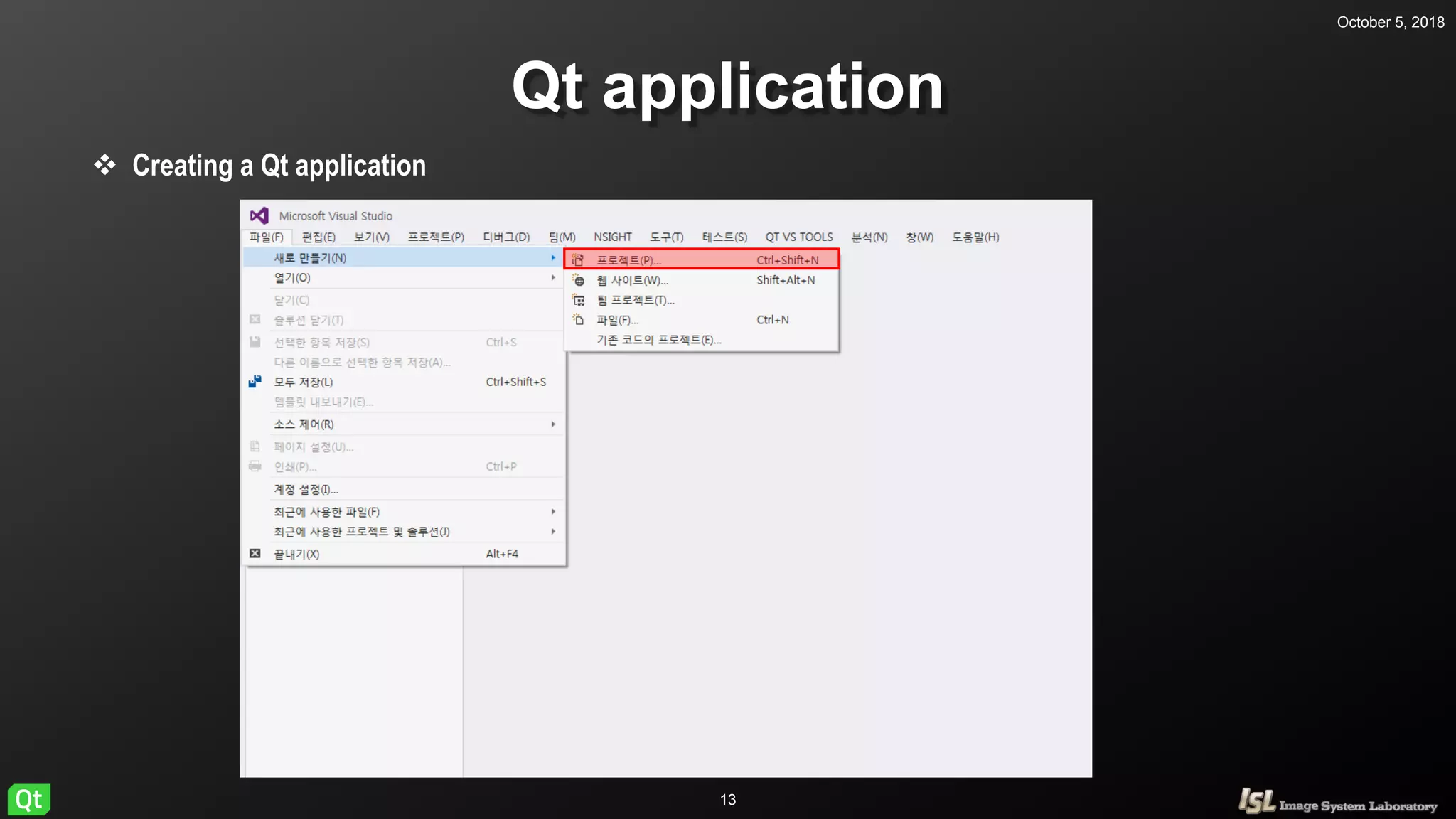
Task: Click the new file icon in submenu
Action: tap(579, 320)
